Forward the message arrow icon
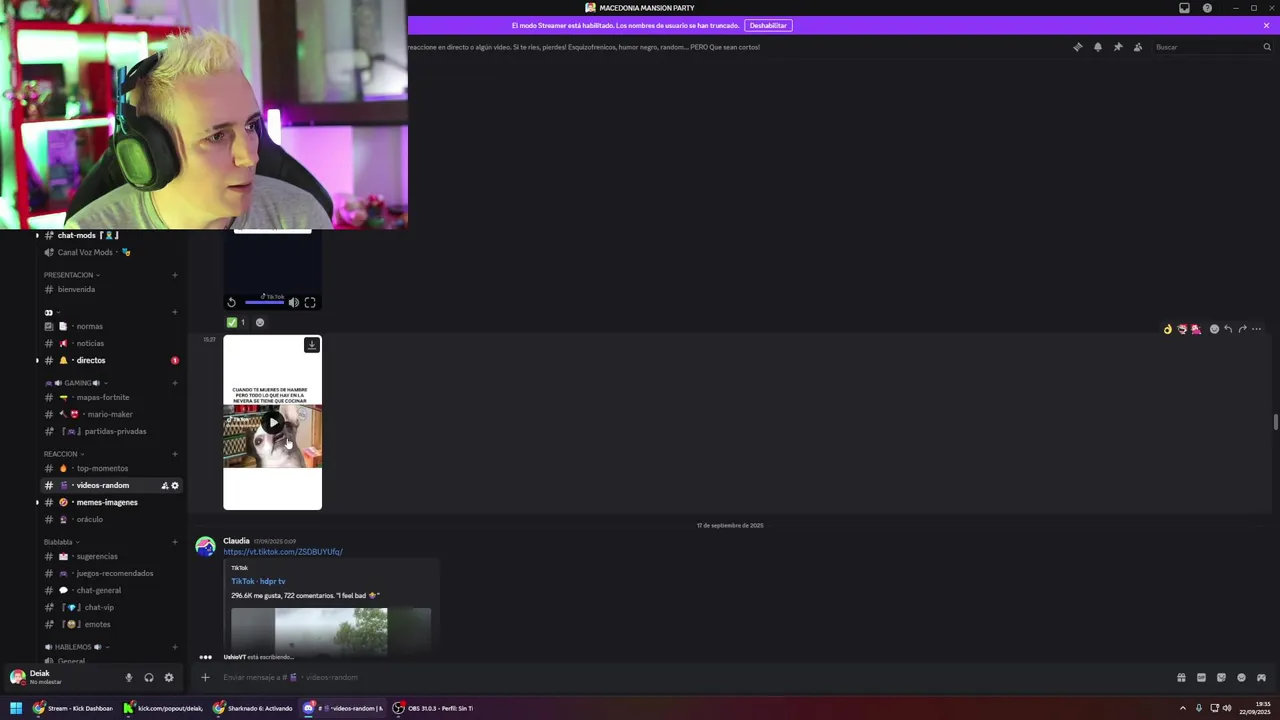Screen dimensions: 1280x720 click(1242, 329)
